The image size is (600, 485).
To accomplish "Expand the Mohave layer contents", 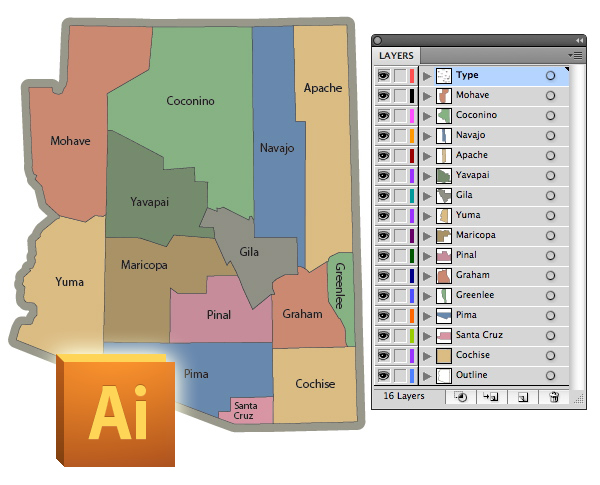I will point(427,96).
